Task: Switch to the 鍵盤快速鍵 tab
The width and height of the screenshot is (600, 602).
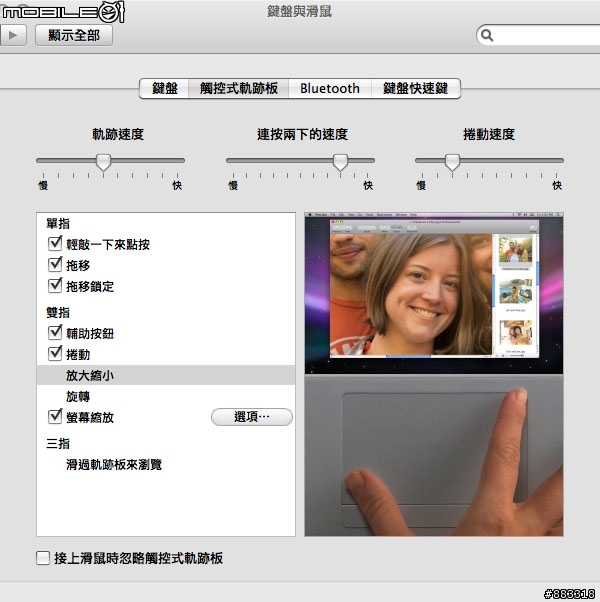Action: [415, 88]
